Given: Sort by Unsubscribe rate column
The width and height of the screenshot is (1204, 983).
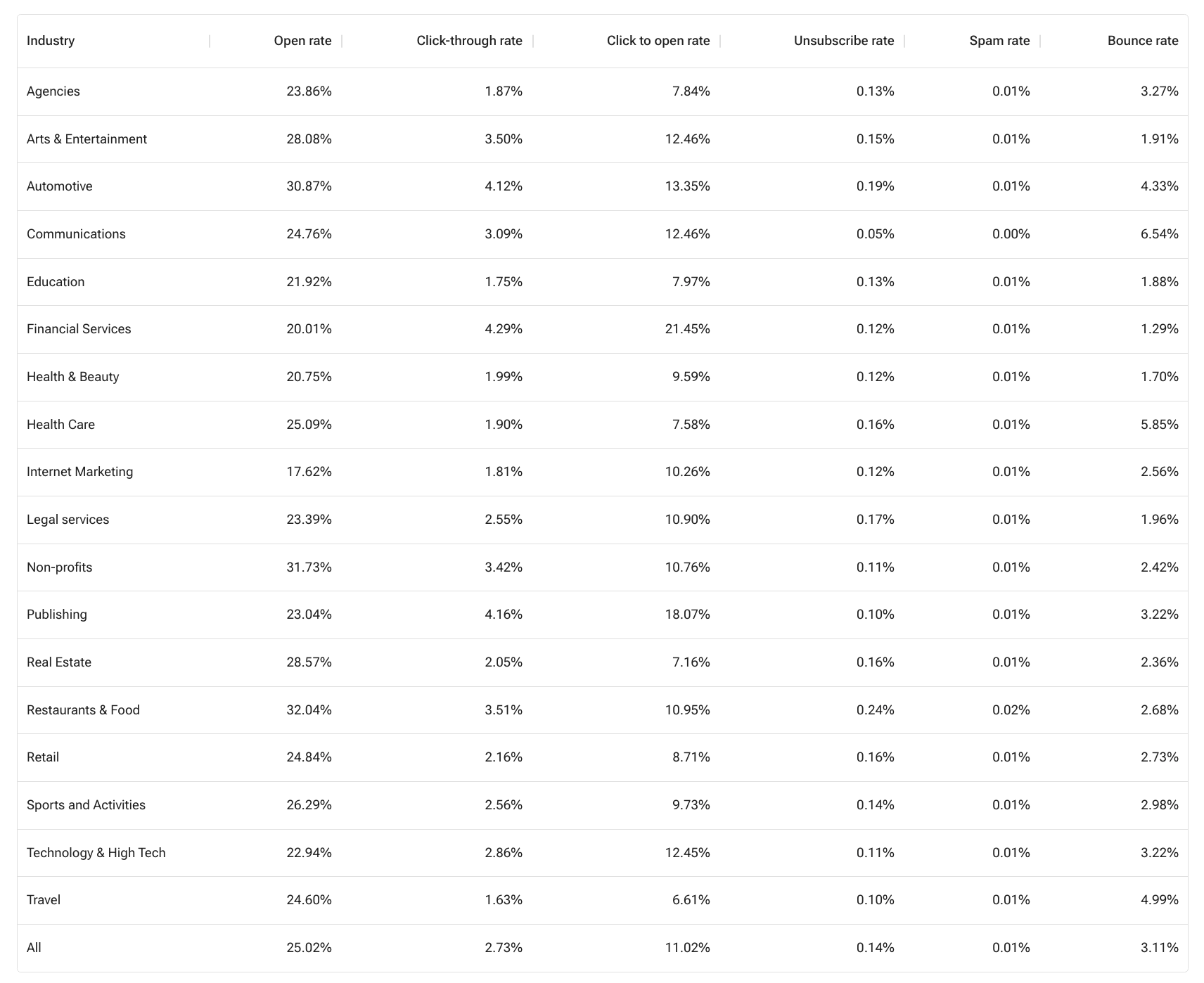Looking at the screenshot, I should [x=844, y=41].
